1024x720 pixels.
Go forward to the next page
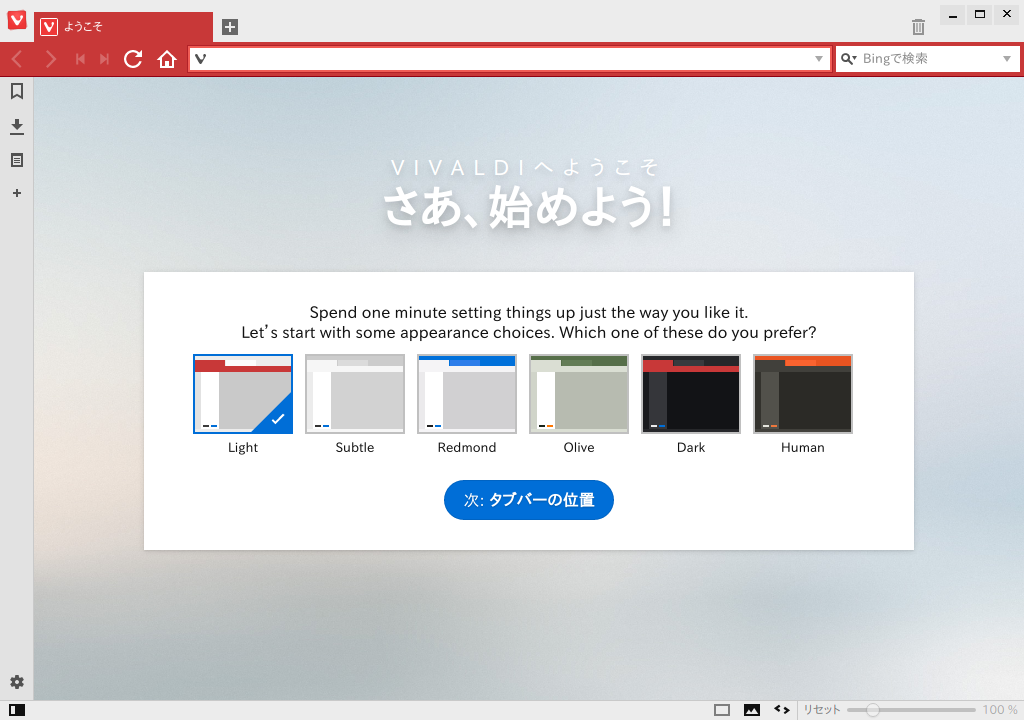[50, 59]
